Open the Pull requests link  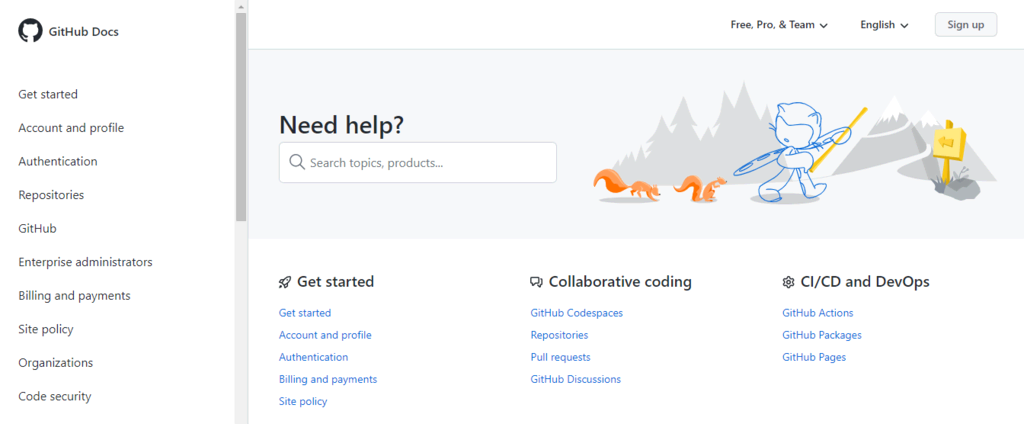[560, 357]
